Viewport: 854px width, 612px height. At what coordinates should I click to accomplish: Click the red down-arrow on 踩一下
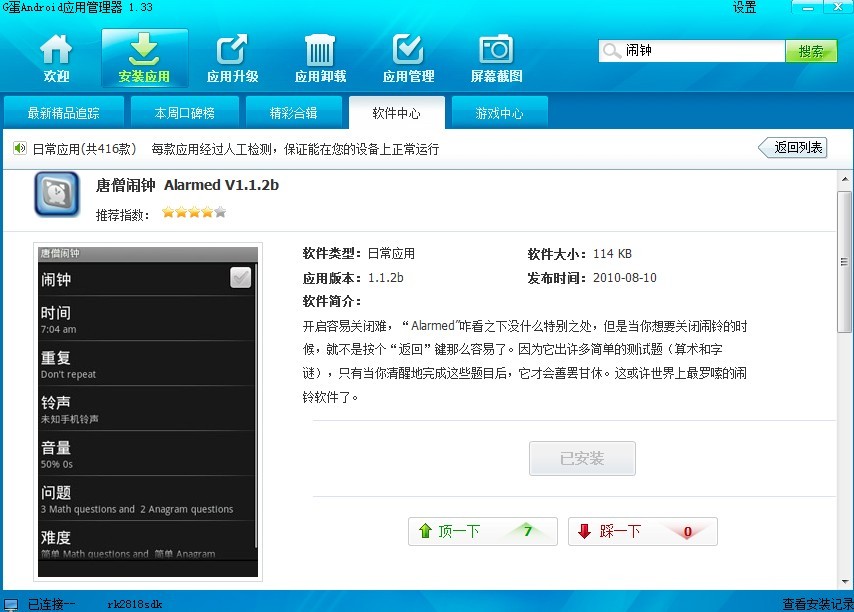tap(584, 531)
